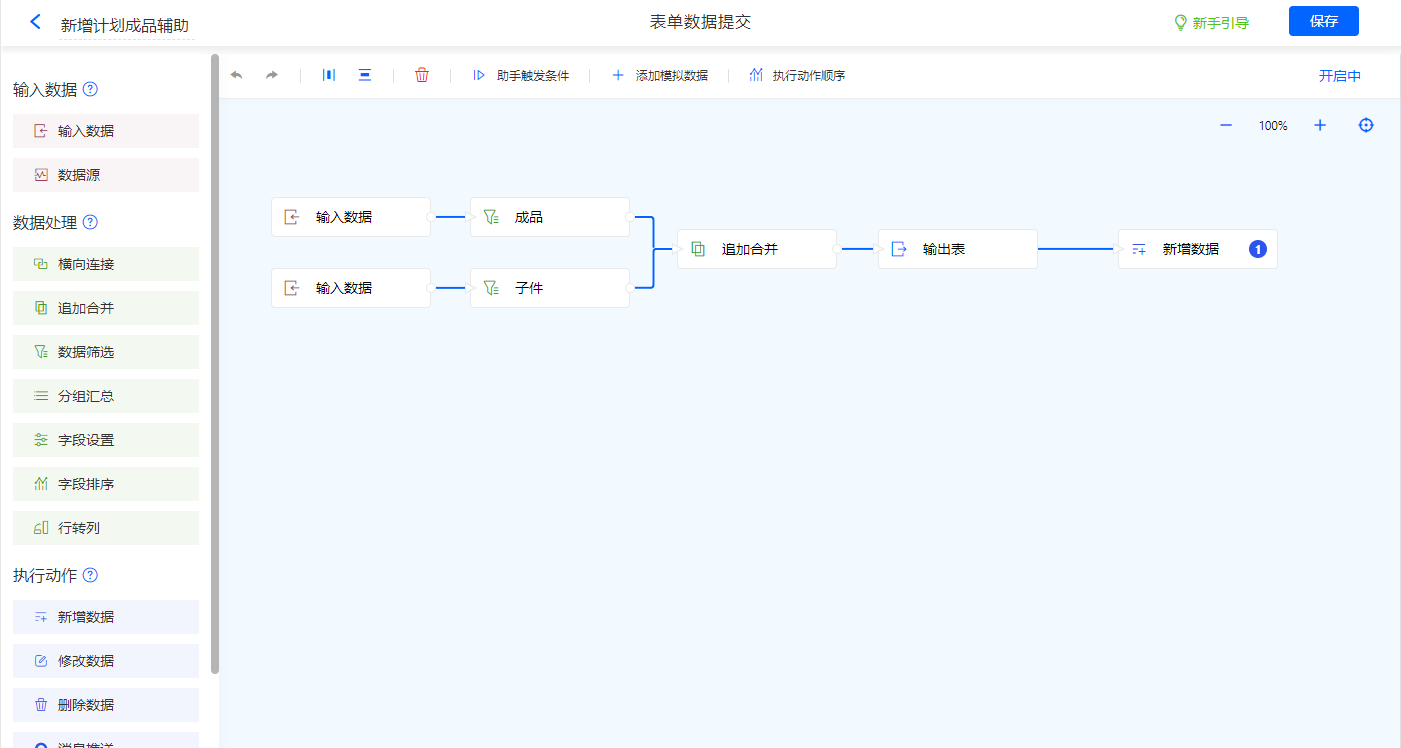Click 添加模拟数据 in toolbar
Image resolution: width=1401 pixels, height=748 pixels.
660,75
